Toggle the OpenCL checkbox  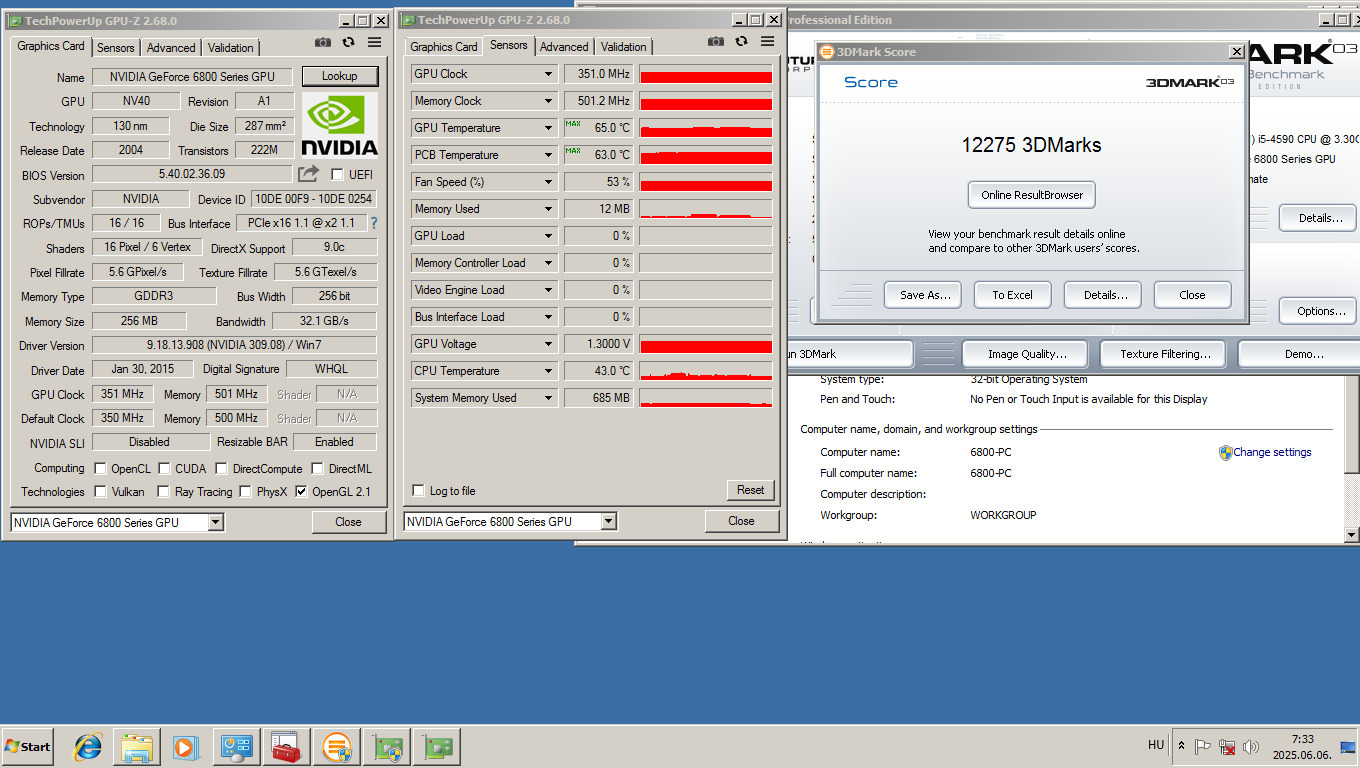(100, 468)
